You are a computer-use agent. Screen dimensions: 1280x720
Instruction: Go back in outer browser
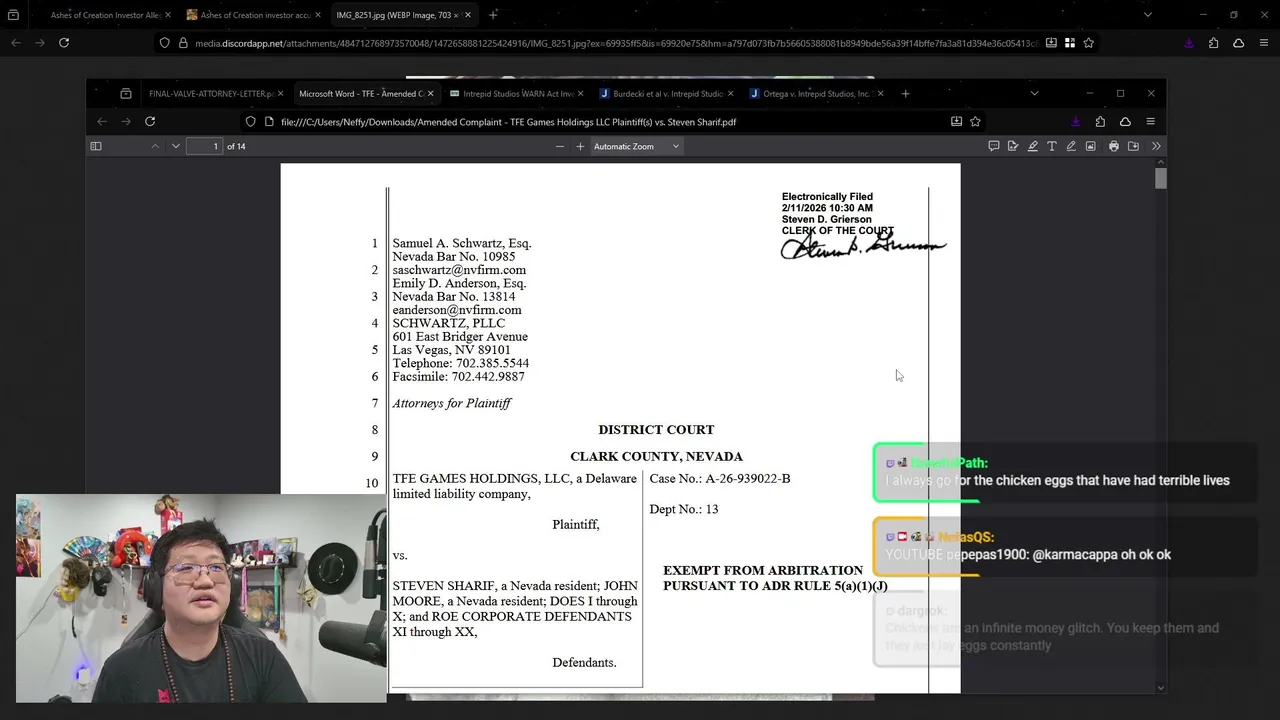16,43
